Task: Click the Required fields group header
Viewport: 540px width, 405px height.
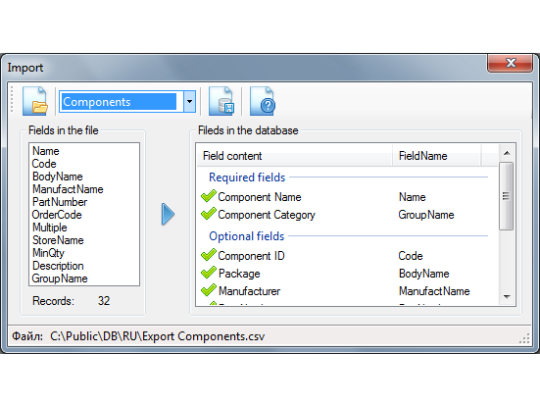Action: [247, 177]
